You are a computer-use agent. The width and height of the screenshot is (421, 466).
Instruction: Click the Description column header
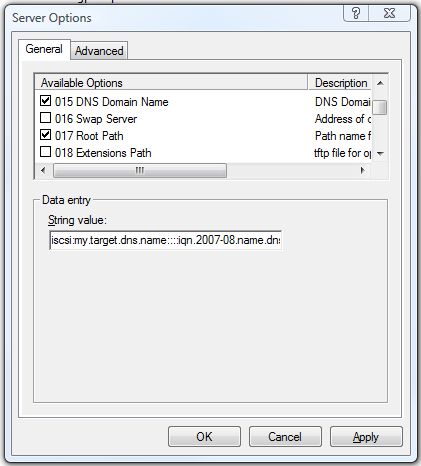(340, 83)
